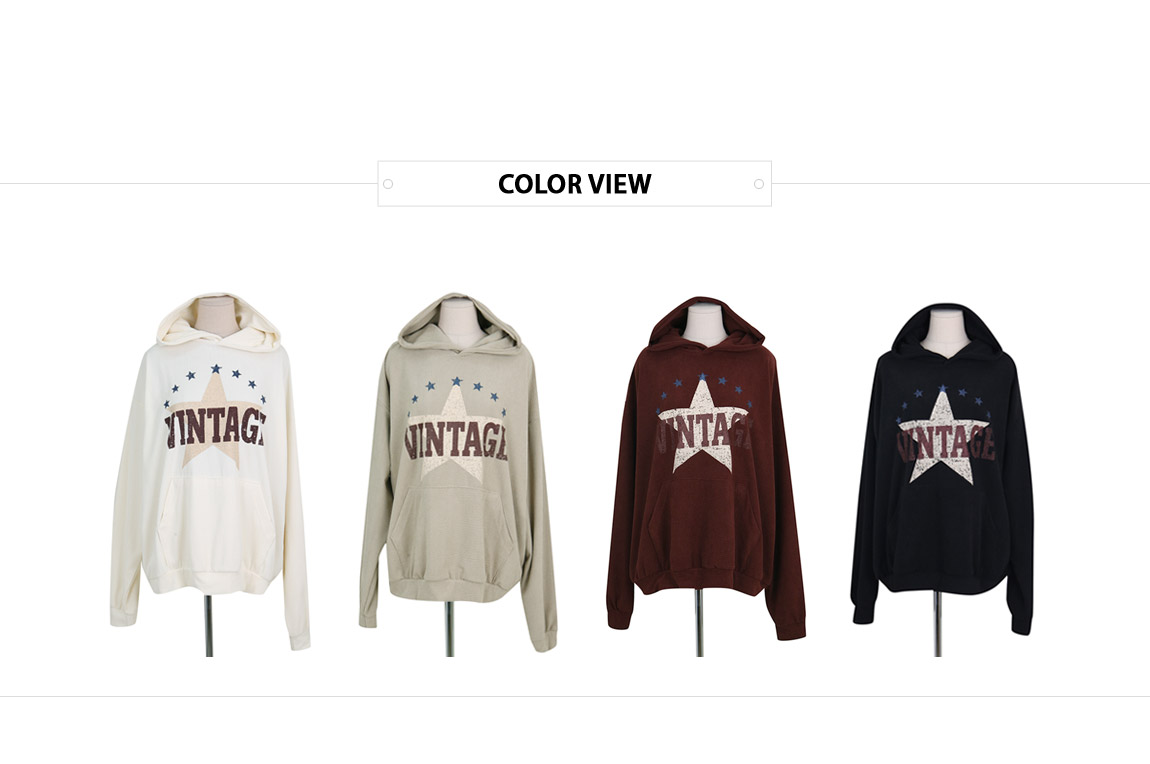Image resolution: width=1150 pixels, height=764 pixels.
Task: Click the hood of the cream hoodie
Action: pyautogui.click(x=219, y=320)
